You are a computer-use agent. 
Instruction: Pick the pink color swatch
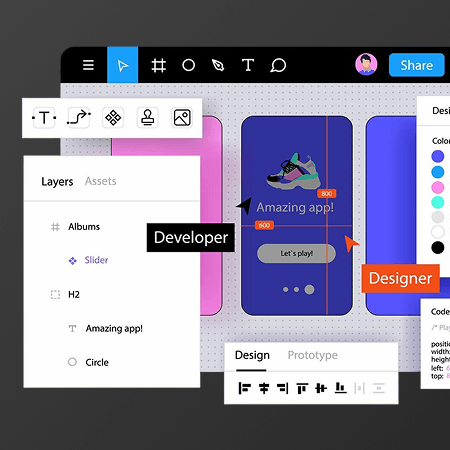point(438,187)
